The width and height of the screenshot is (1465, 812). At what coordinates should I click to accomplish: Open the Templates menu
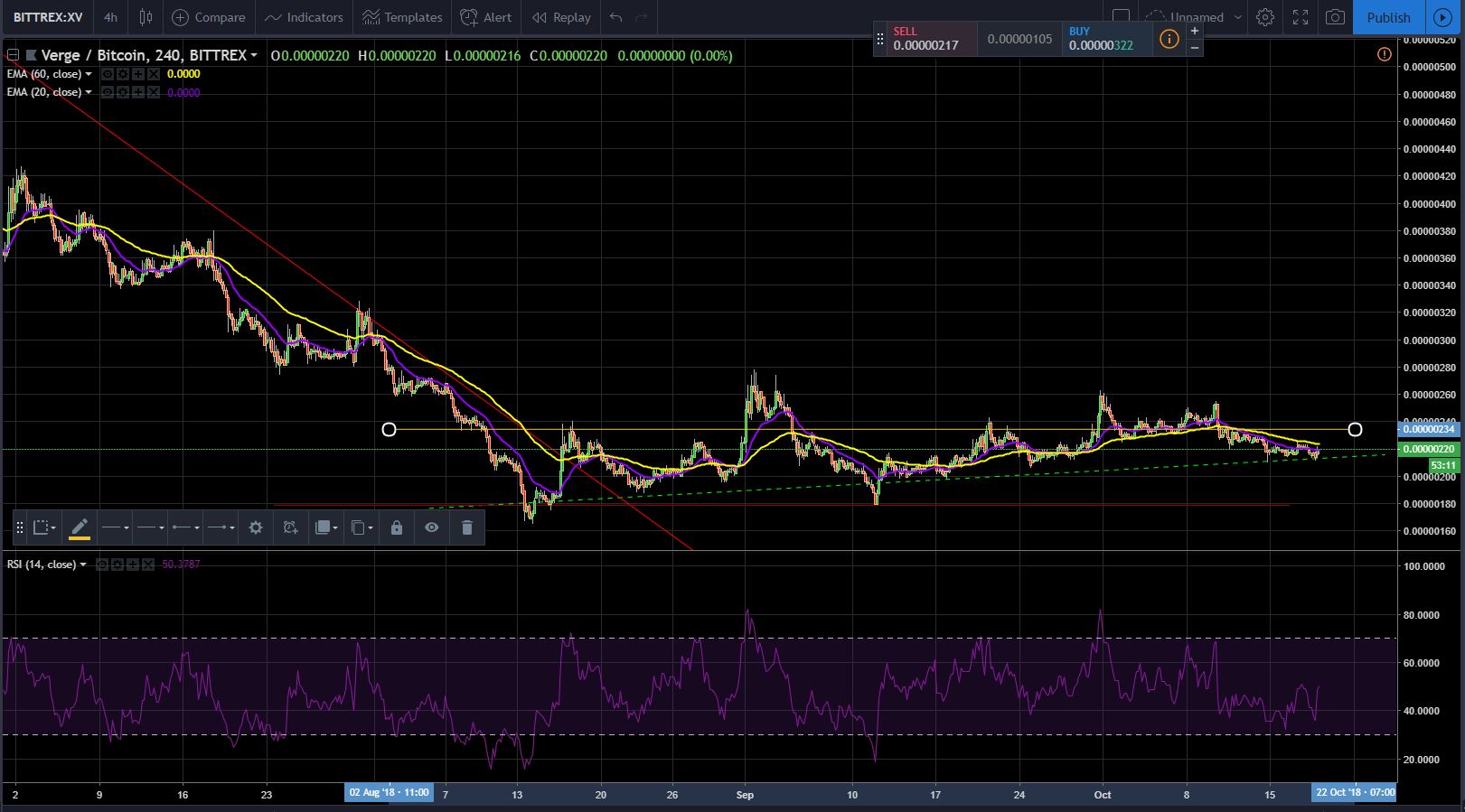pyautogui.click(x=402, y=17)
